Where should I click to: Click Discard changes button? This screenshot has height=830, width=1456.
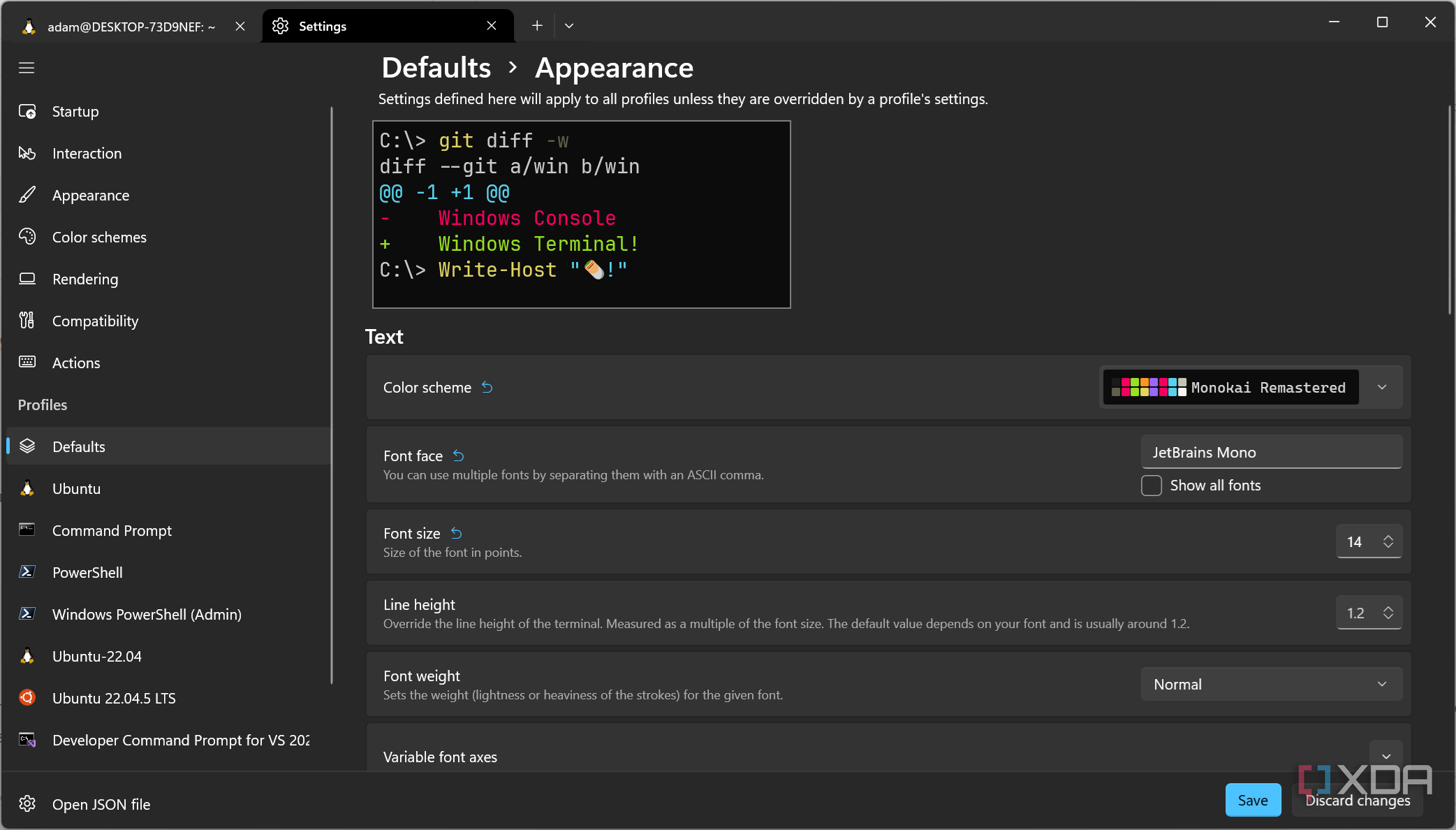point(1358,800)
